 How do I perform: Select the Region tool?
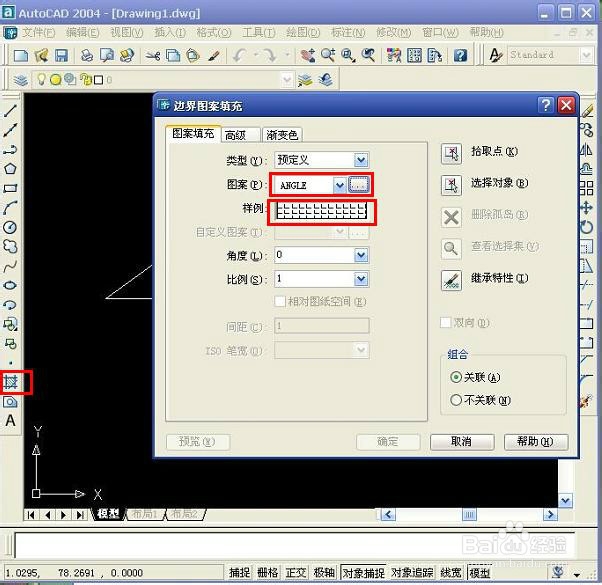click(x=10, y=402)
